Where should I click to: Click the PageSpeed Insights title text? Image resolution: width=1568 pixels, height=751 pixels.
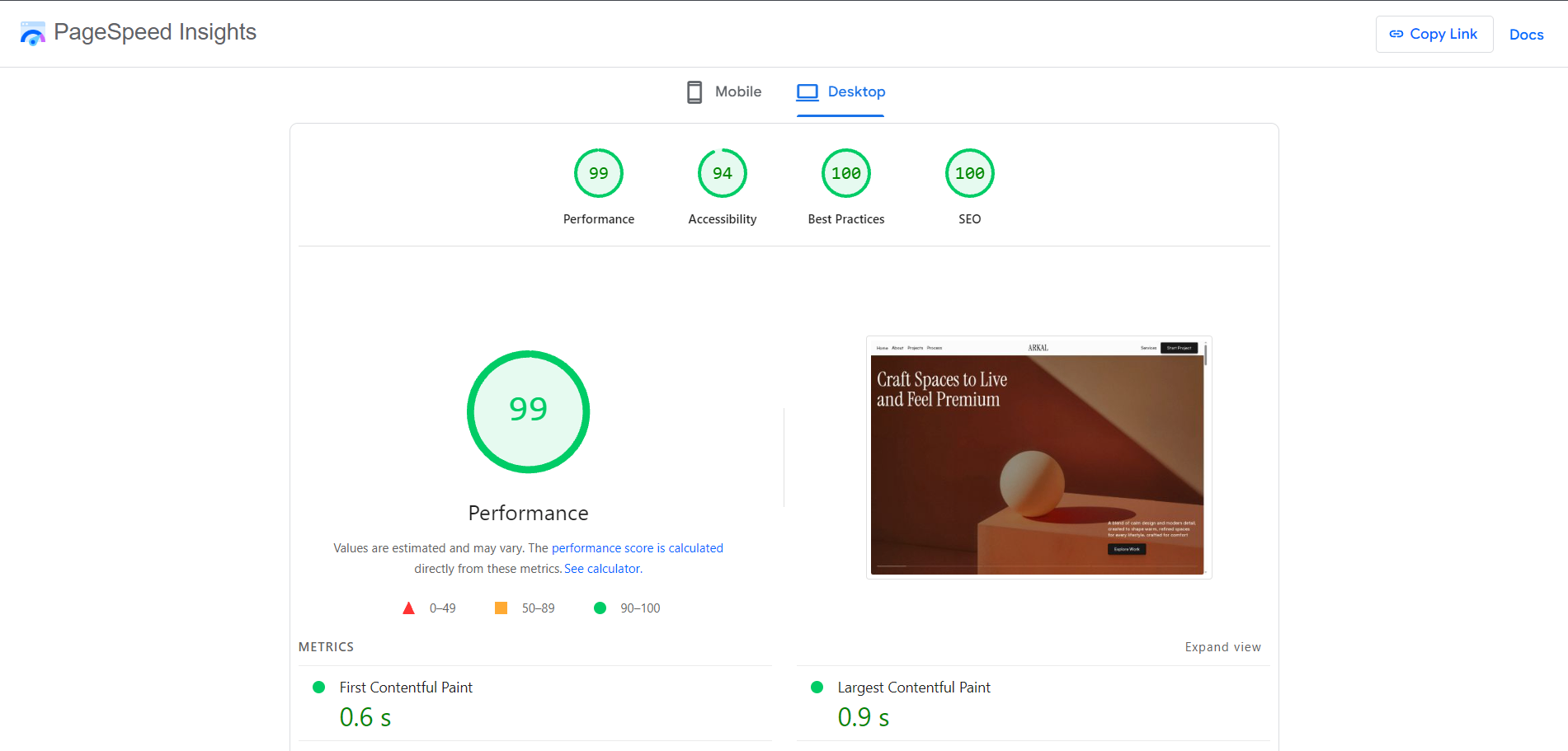point(155,32)
